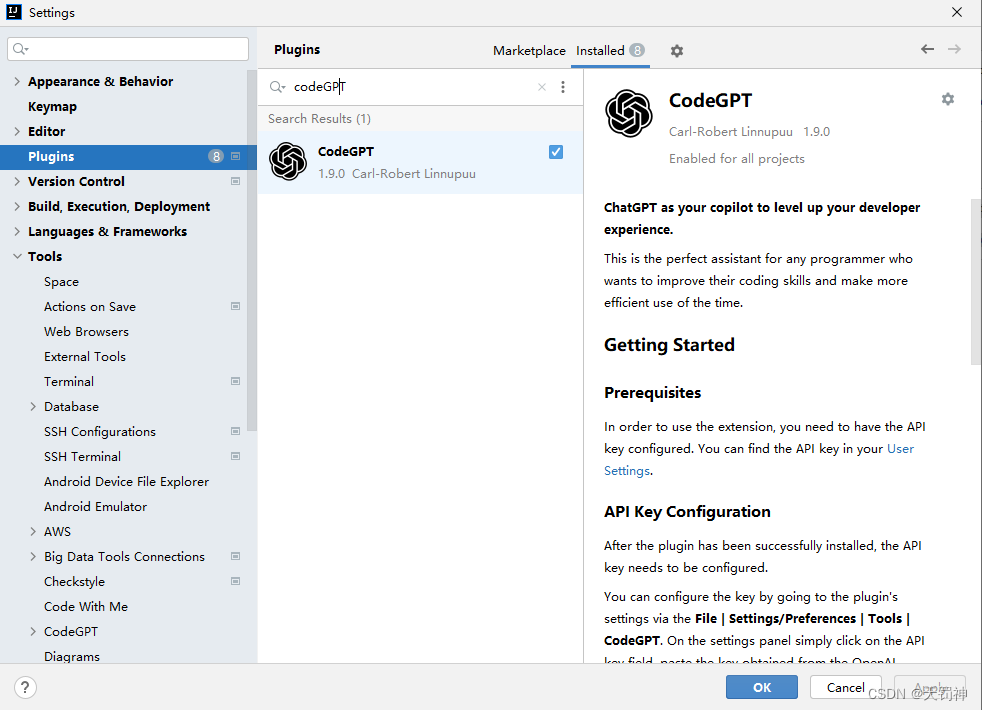
Task: Close the Settings dialog window
Action: (956, 12)
